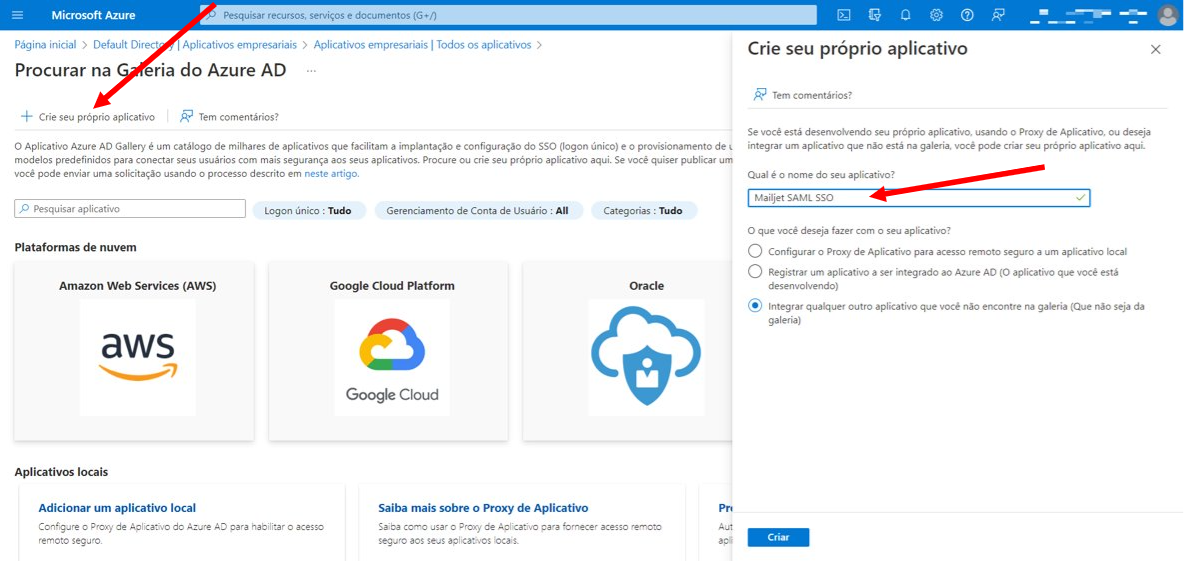
Task: Click the Amazon Web Services tile
Action: coord(134,351)
